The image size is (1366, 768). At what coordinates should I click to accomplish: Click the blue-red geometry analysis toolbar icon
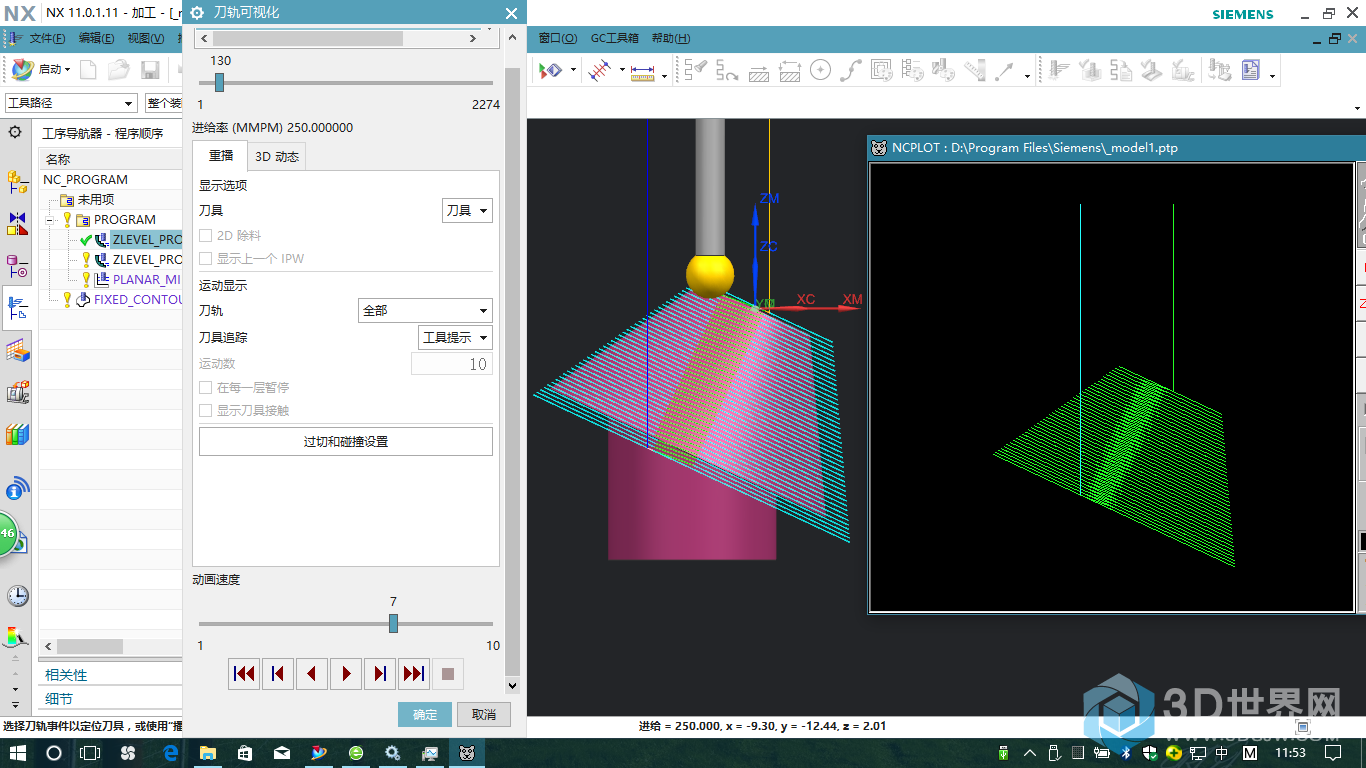[x=600, y=70]
